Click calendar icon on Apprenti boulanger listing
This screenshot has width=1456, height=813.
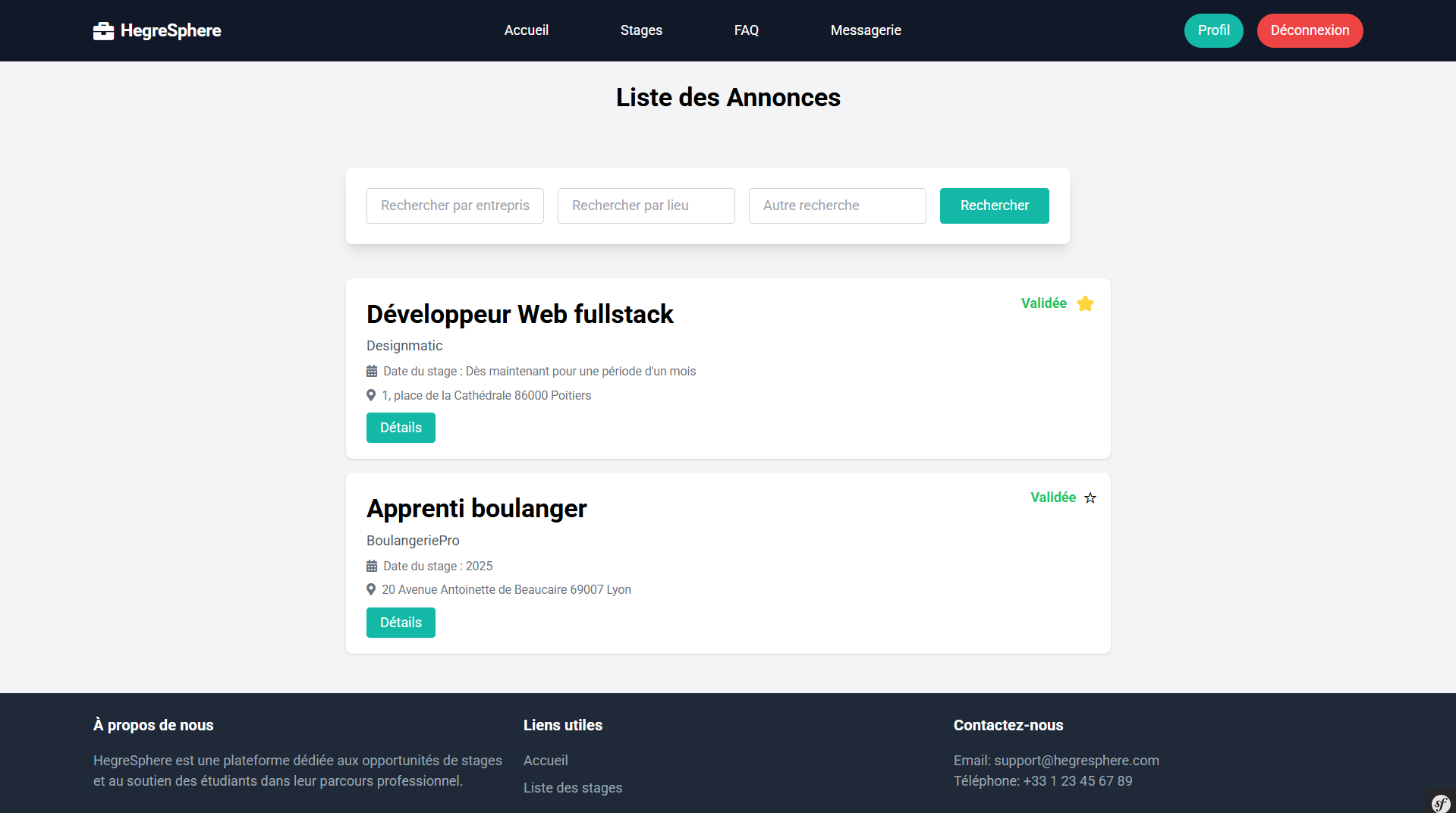(x=372, y=567)
